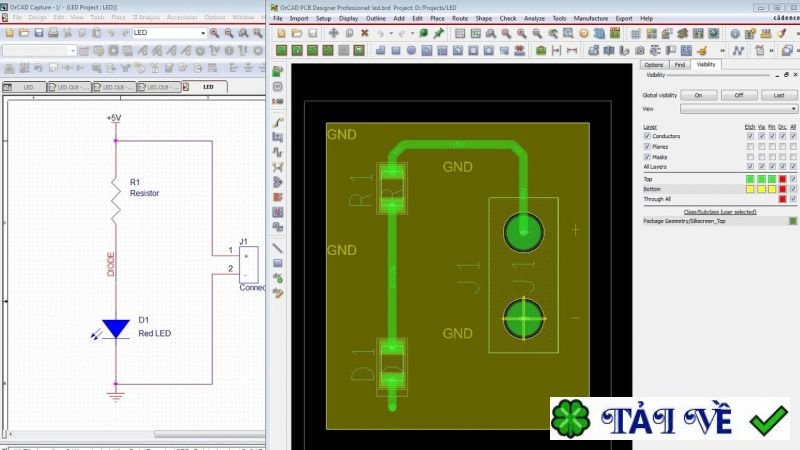Click the Bottom layer Etch yellow swatch
This screenshot has height=450, width=800.
tap(750, 189)
